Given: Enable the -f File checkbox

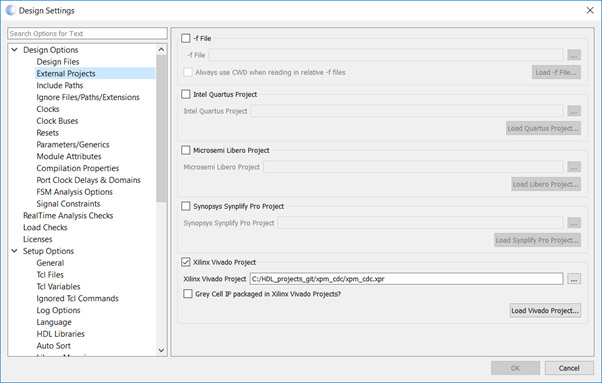Looking at the screenshot, I should pos(186,38).
